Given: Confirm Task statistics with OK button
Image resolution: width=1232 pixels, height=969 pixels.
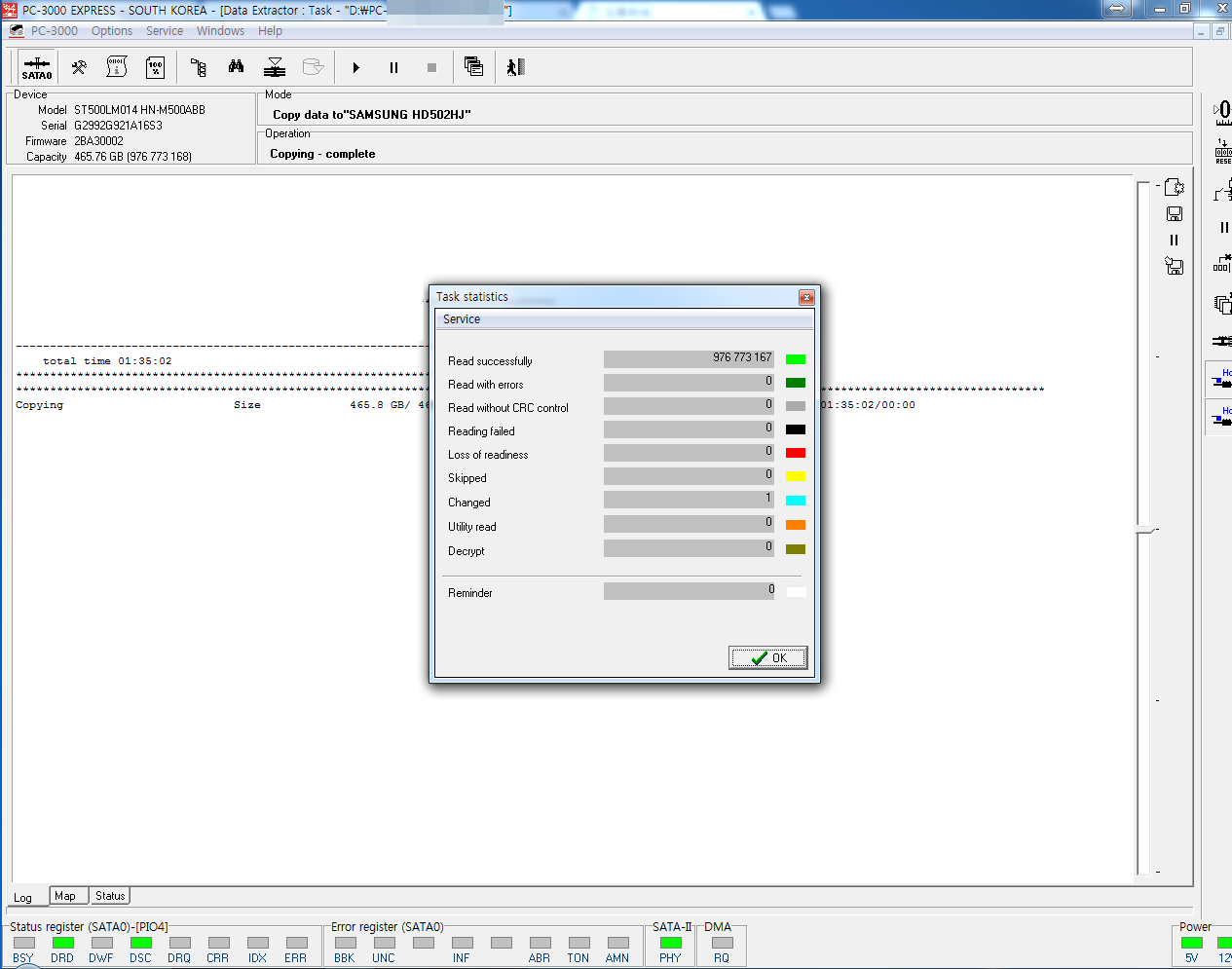Looking at the screenshot, I should click(x=768, y=658).
